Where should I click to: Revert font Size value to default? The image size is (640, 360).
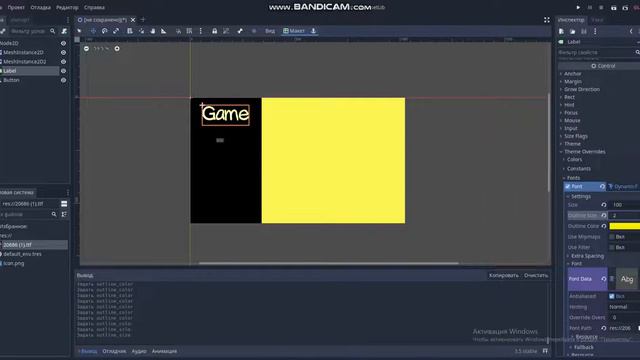[x=604, y=205]
